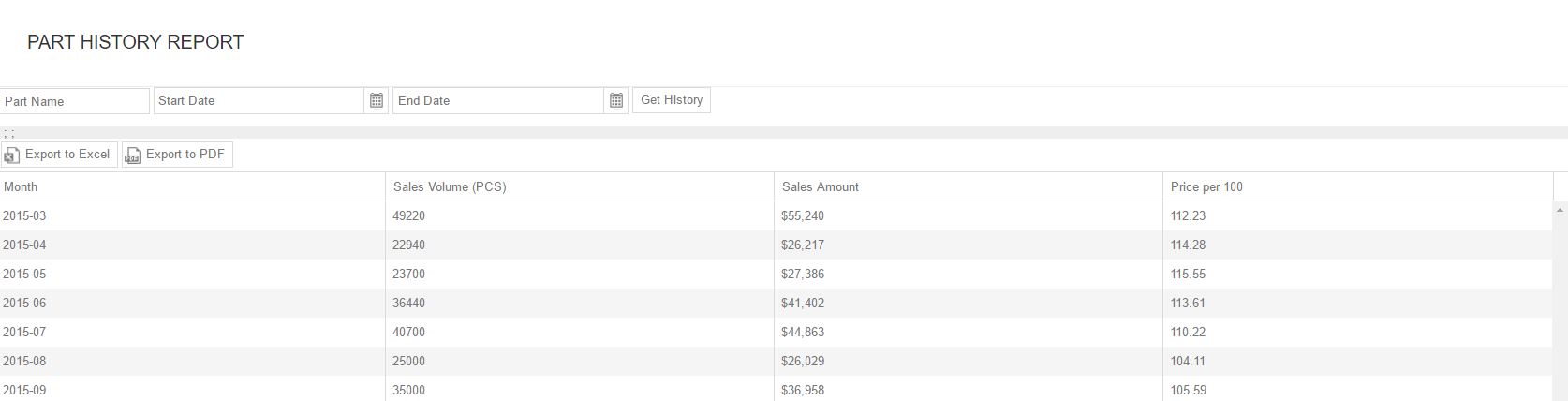Click the $41,402 sales amount cell
1568x401 pixels.
coord(803,303)
